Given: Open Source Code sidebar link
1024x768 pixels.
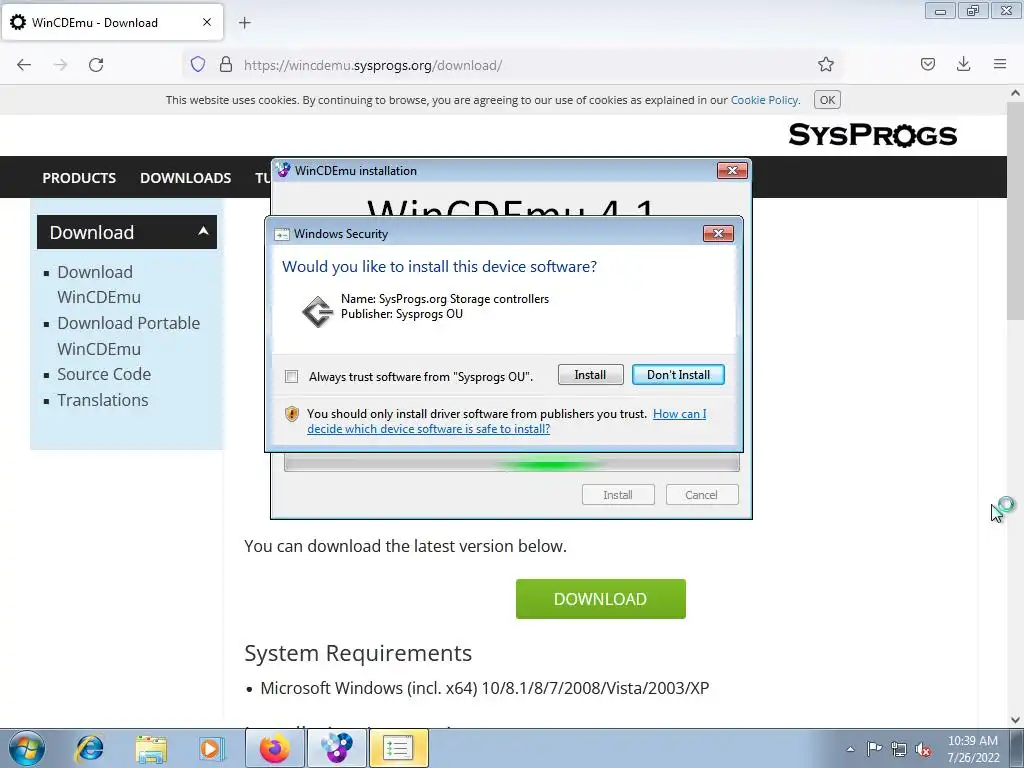Looking at the screenshot, I should [x=104, y=374].
